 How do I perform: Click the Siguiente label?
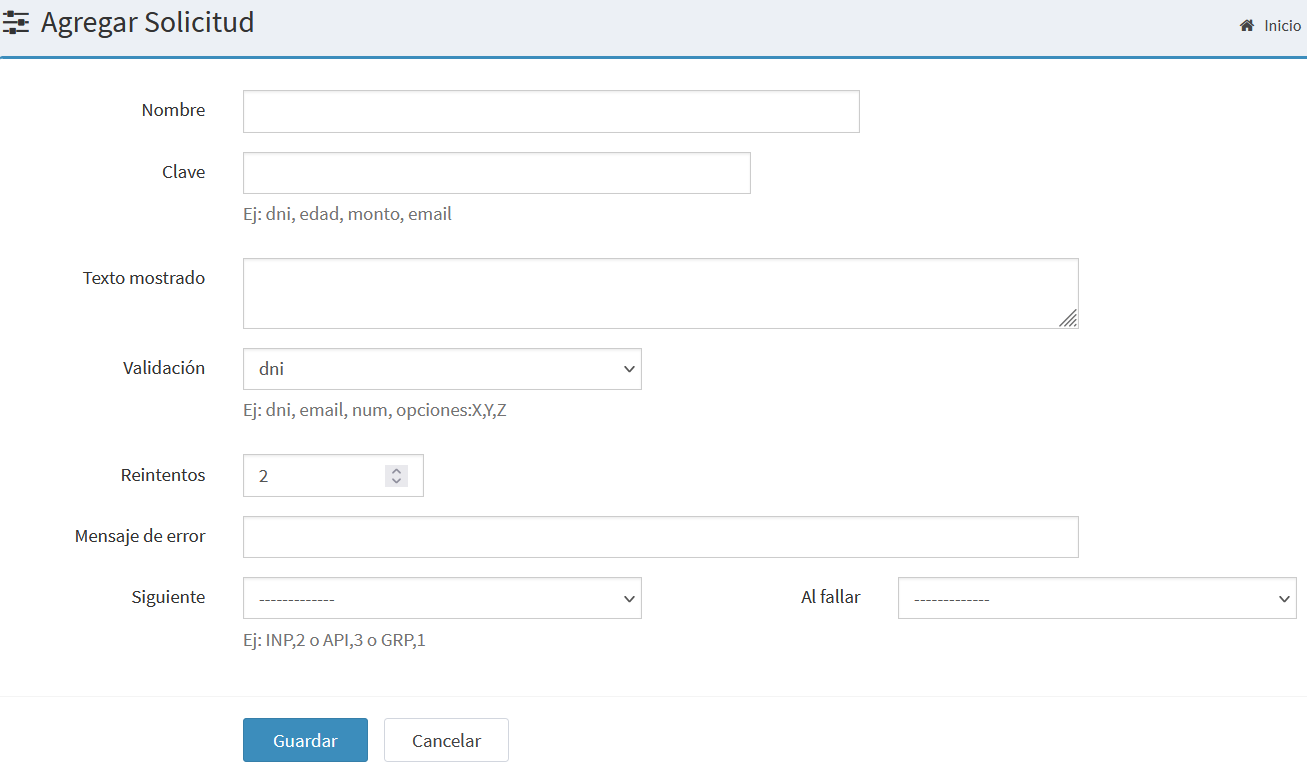(x=168, y=597)
